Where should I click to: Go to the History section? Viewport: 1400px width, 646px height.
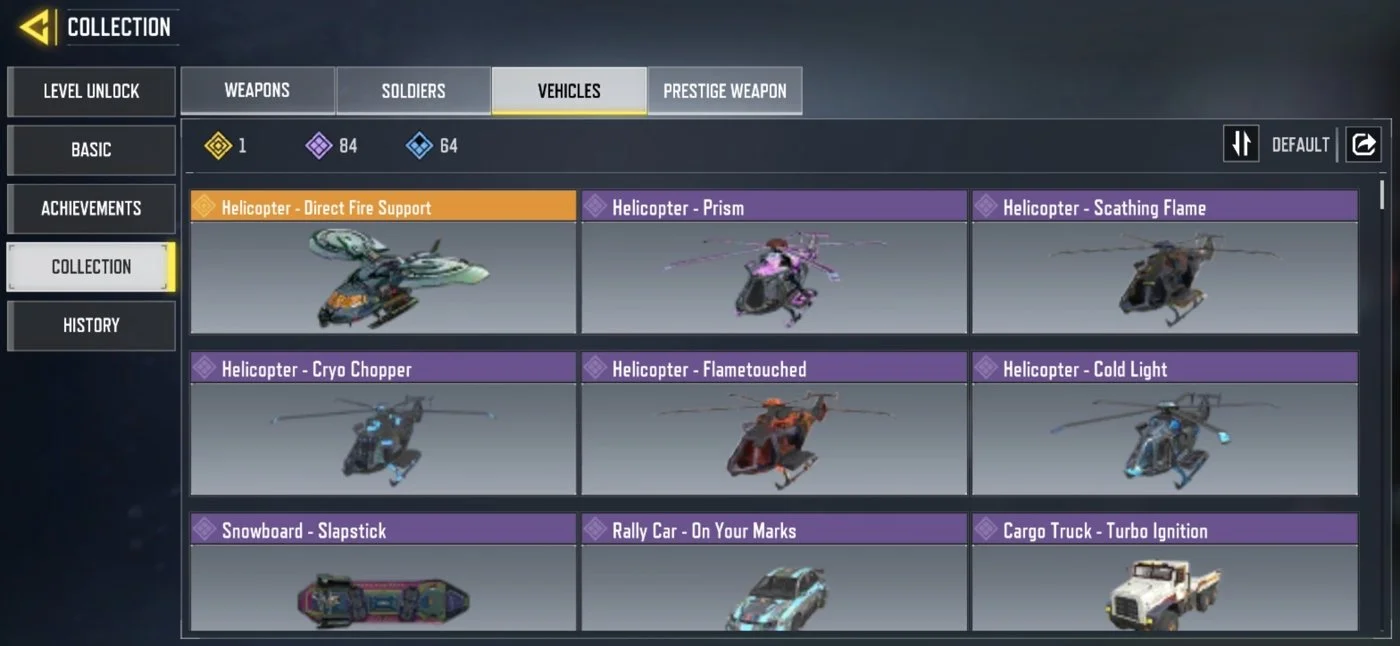pyautogui.click(x=91, y=325)
